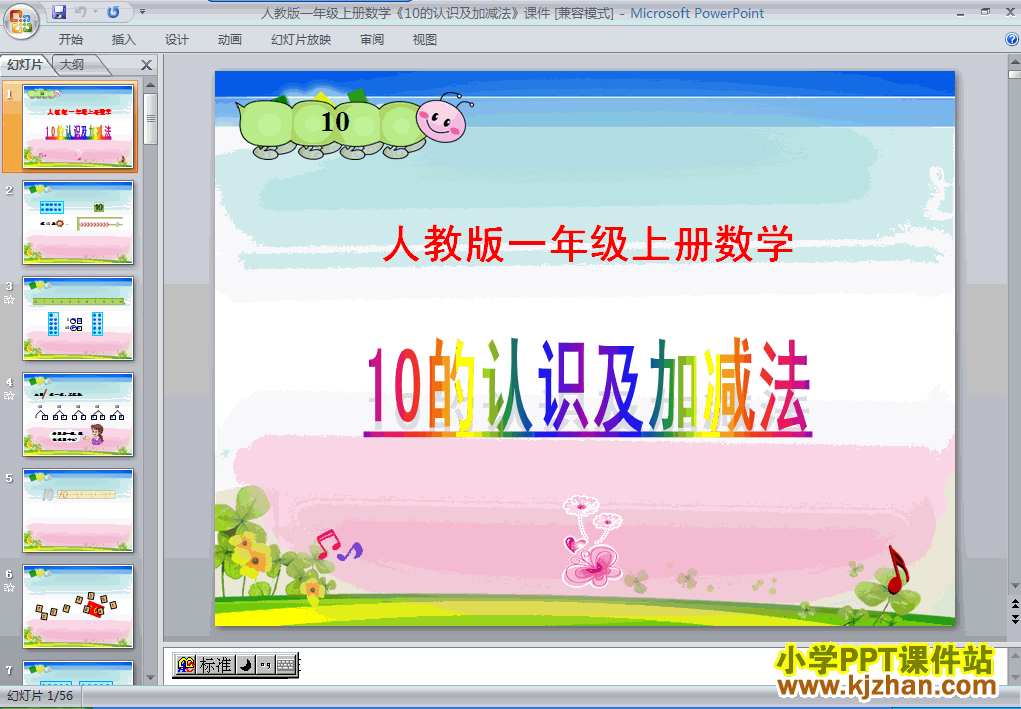
Task: Click the number 10 on the caterpillar
Action: 335,122
